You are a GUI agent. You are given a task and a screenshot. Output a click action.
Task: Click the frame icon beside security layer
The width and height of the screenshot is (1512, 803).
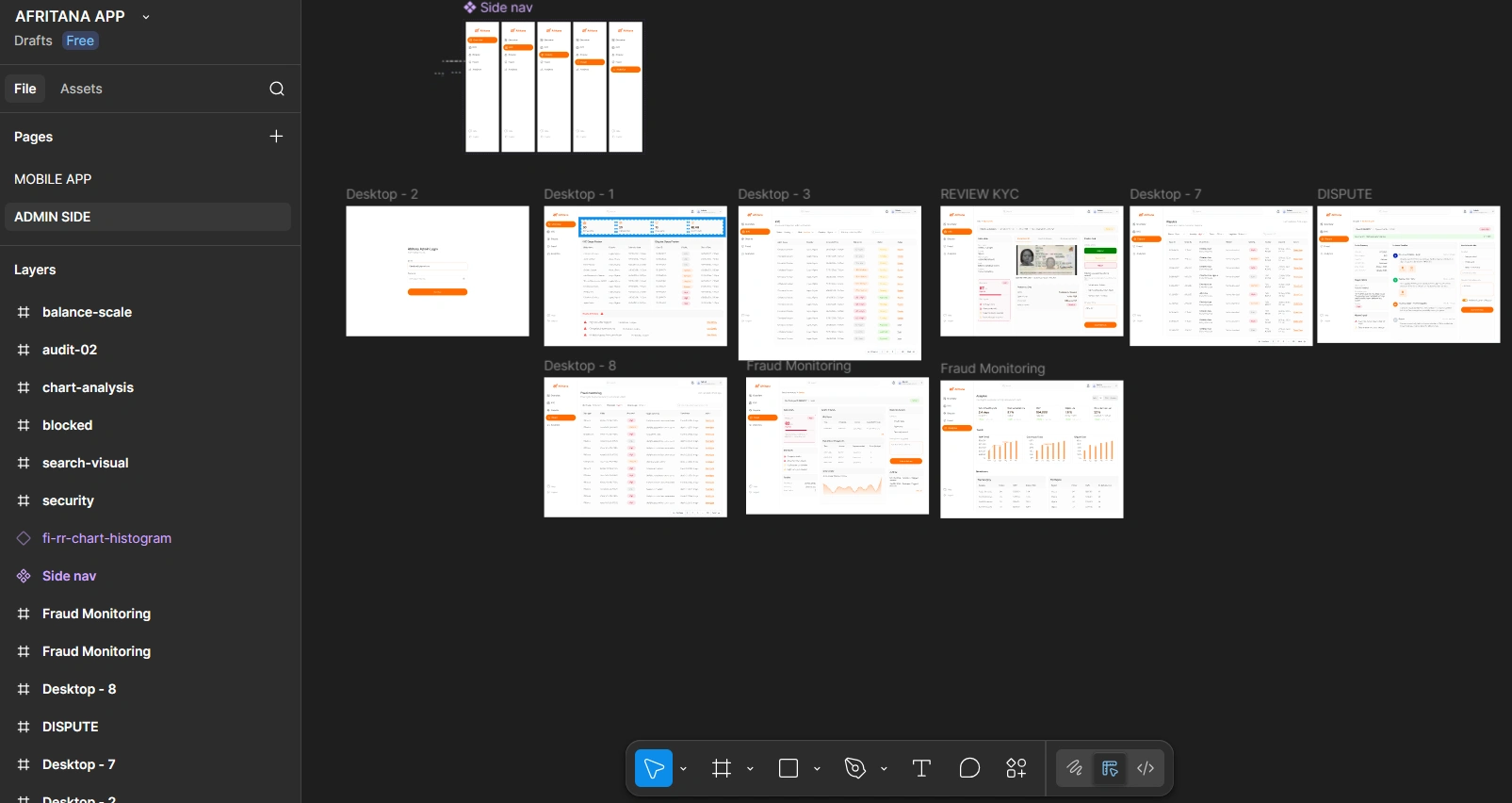tap(24, 500)
